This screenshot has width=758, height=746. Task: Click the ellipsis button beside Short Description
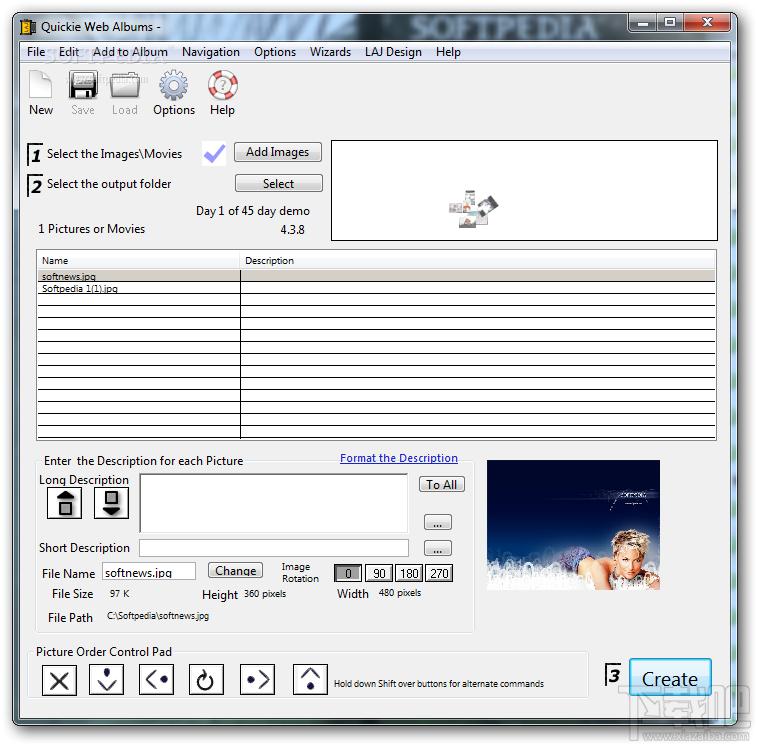point(437,548)
